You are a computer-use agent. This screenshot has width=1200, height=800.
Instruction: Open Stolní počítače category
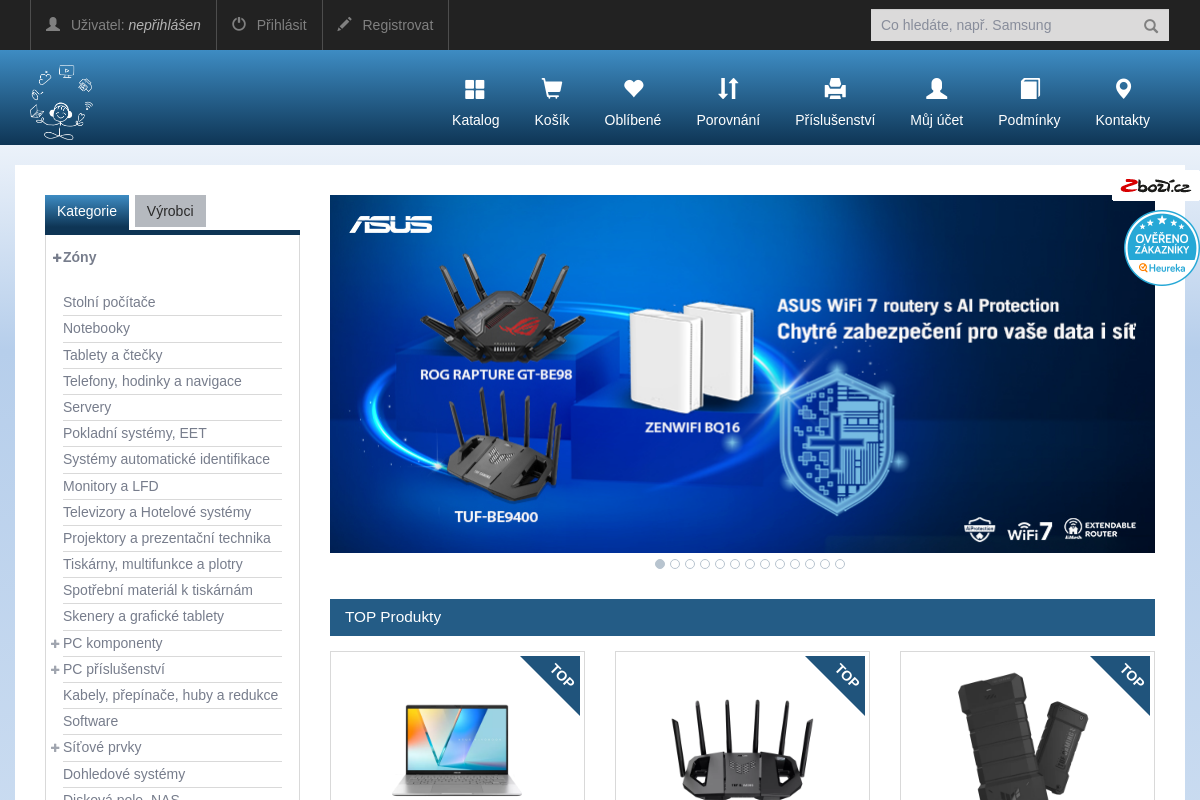(109, 302)
